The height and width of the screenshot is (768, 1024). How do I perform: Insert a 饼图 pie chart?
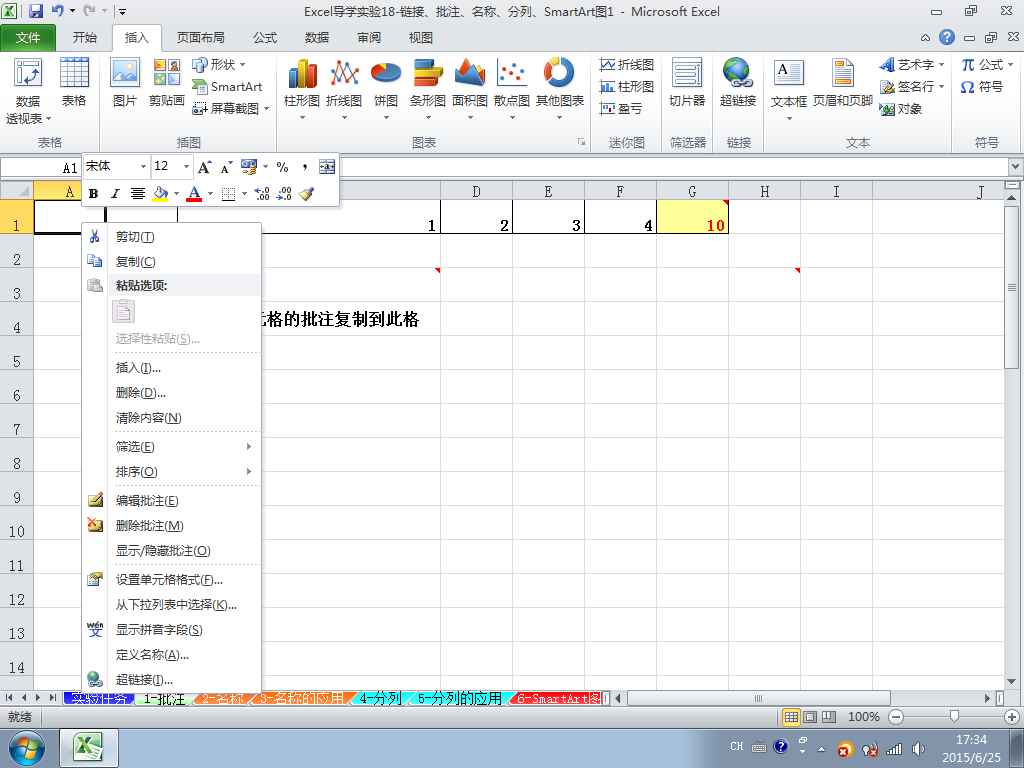tap(386, 90)
